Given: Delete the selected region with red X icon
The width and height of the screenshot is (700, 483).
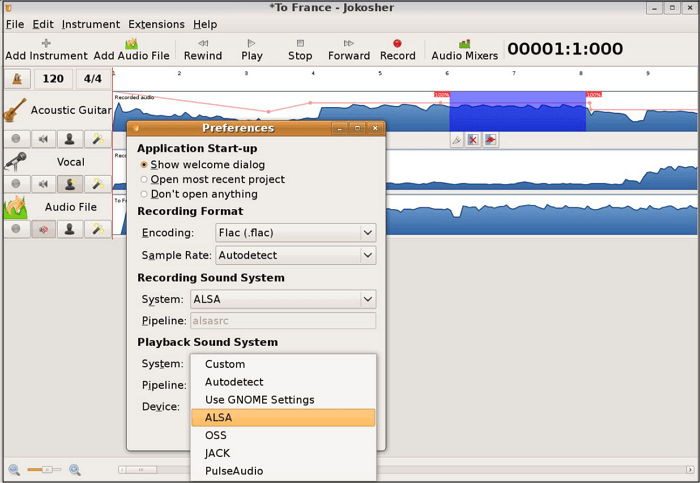Looking at the screenshot, I should [473, 140].
